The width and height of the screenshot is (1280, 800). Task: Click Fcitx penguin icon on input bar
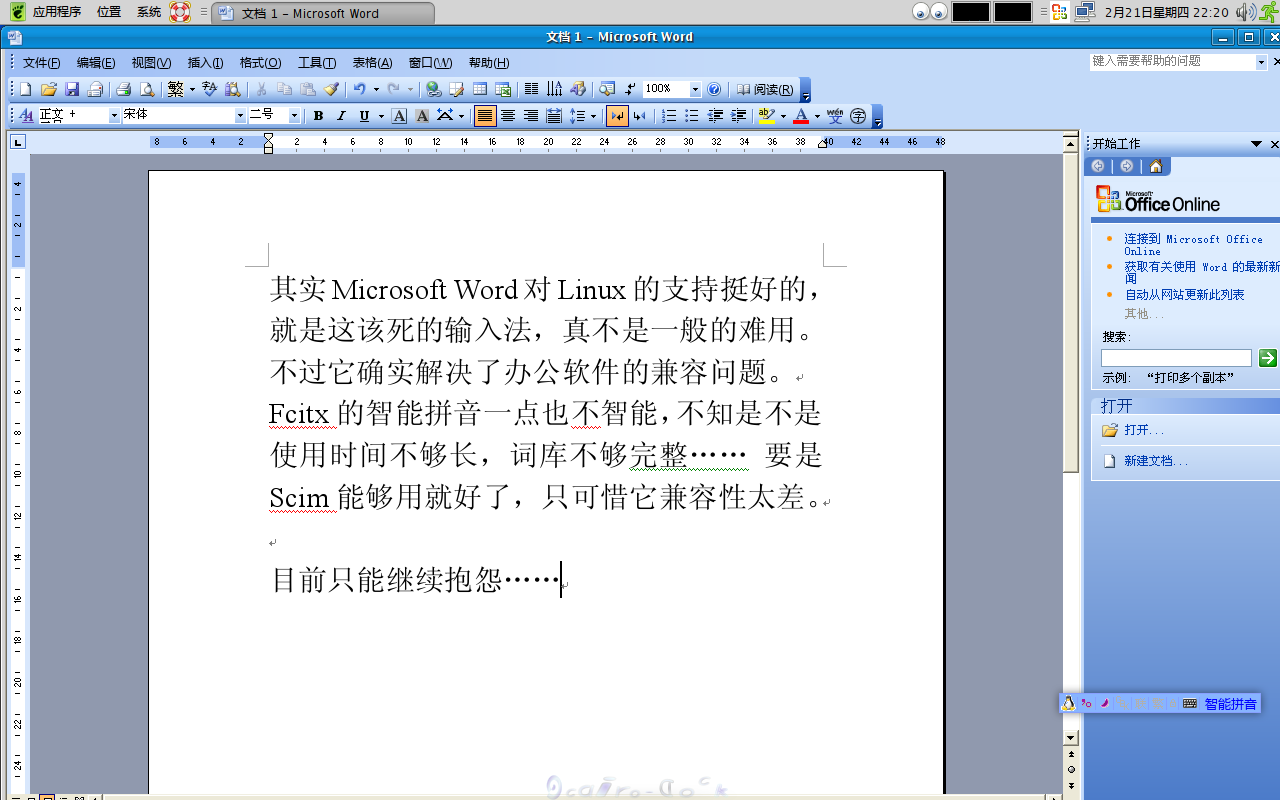(1068, 704)
